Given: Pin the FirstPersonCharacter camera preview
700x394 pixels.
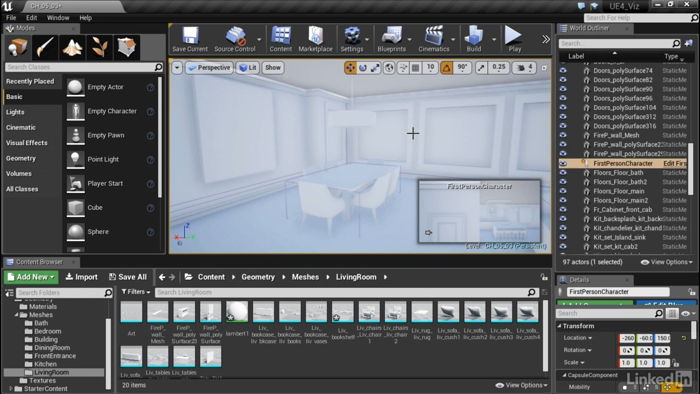Looking at the screenshot, I should [428, 232].
